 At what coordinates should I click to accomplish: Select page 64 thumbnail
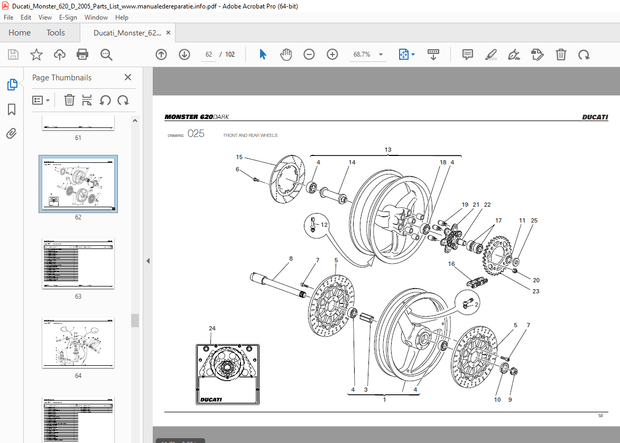pos(78,343)
